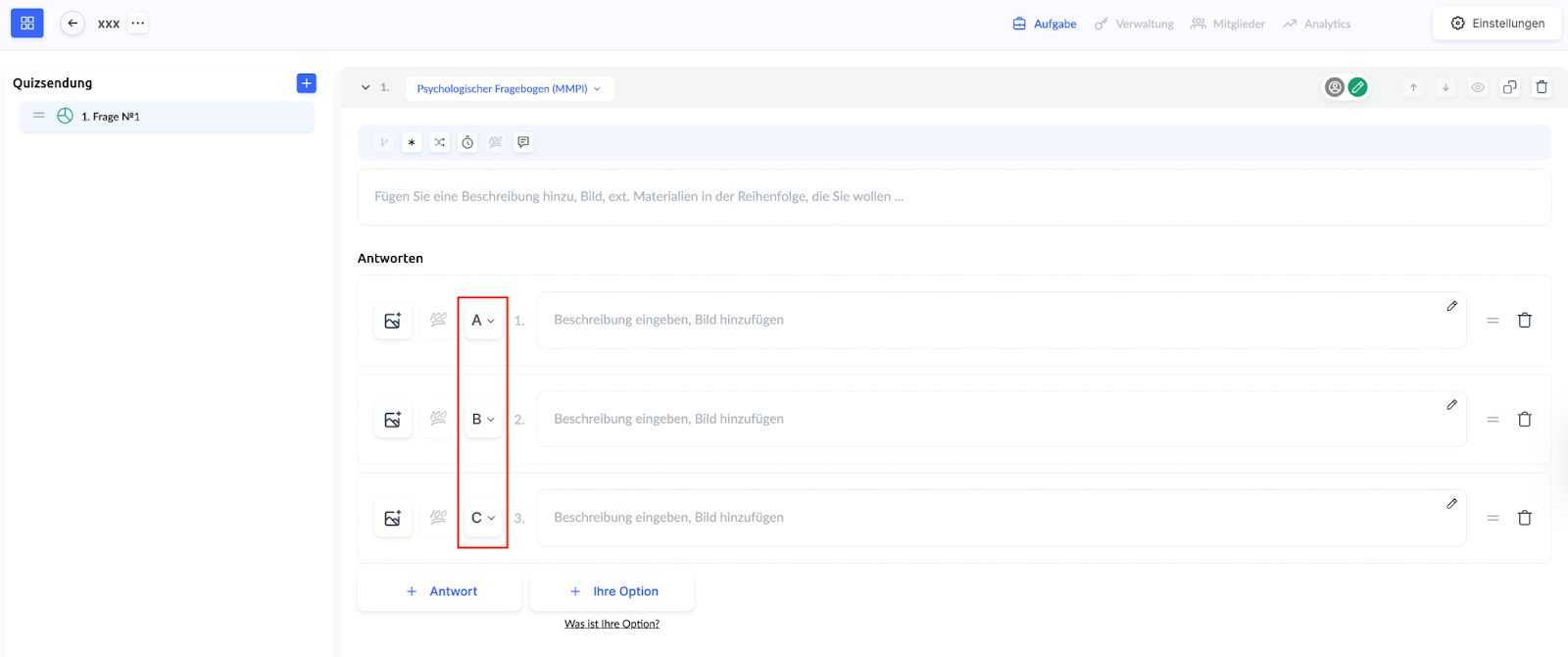
Task: Click the timer icon in question toolbar
Action: click(467, 142)
